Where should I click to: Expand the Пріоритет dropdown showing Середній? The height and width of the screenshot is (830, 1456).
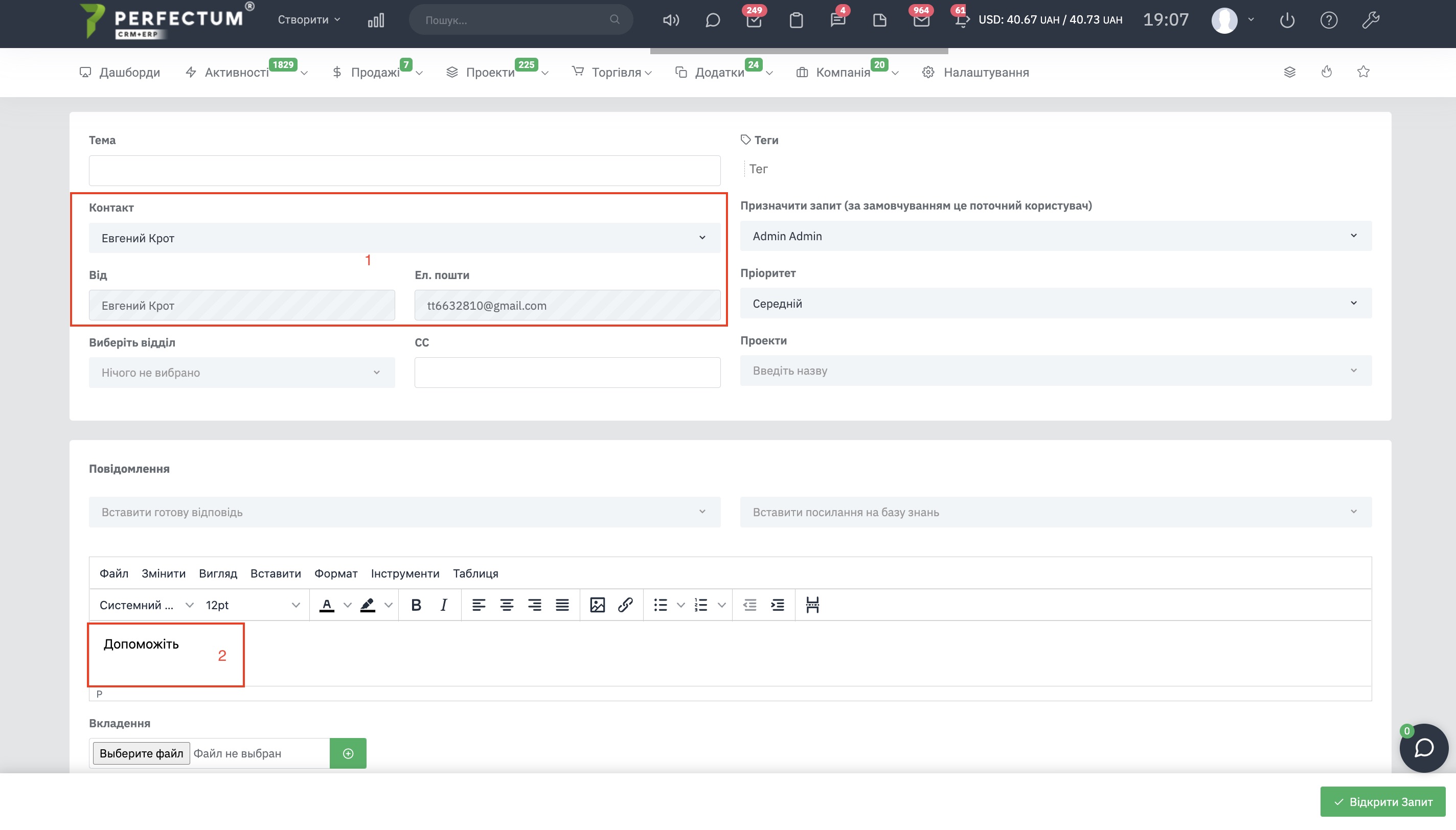[1055, 303]
